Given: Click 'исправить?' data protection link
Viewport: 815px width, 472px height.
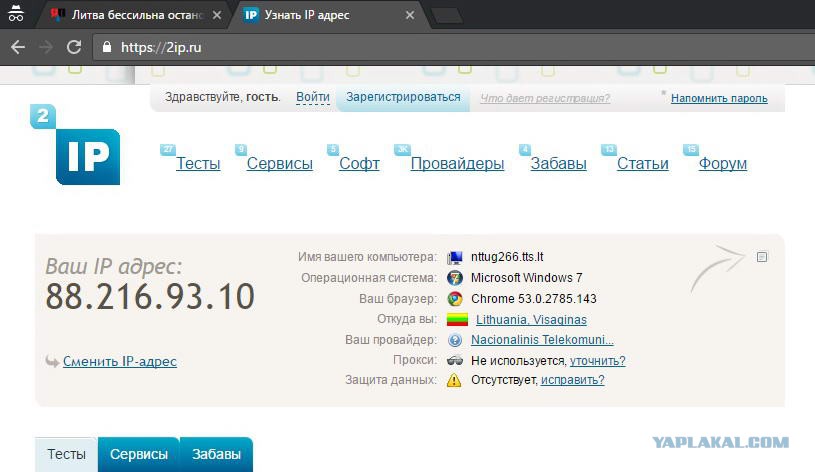Looking at the screenshot, I should (x=573, y=380).
